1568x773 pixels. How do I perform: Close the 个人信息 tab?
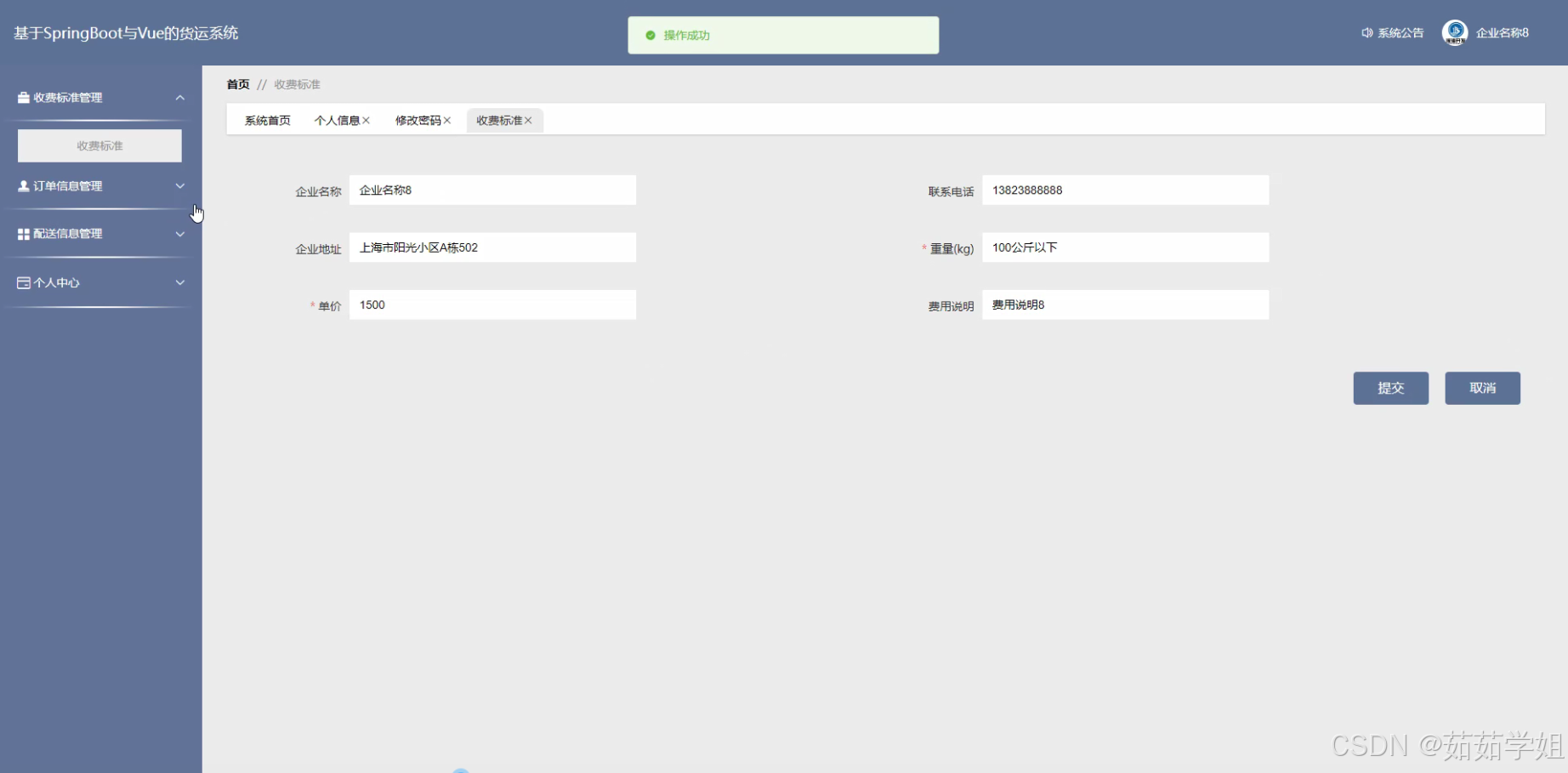tap(366, 121)
